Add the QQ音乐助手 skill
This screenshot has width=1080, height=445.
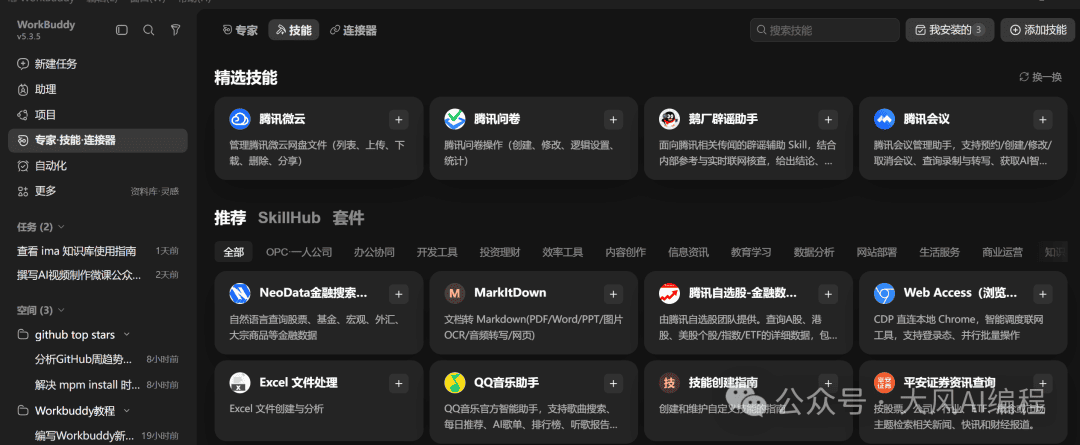click(x=613, y=383)
